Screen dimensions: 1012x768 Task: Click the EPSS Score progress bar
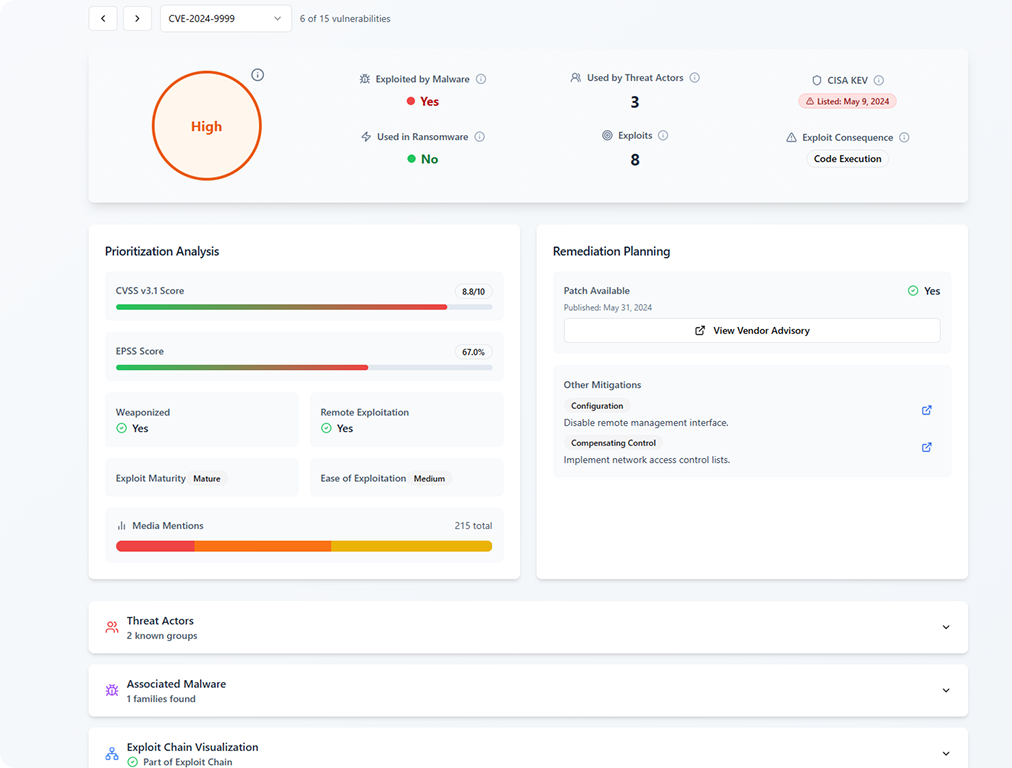point(300,367)
